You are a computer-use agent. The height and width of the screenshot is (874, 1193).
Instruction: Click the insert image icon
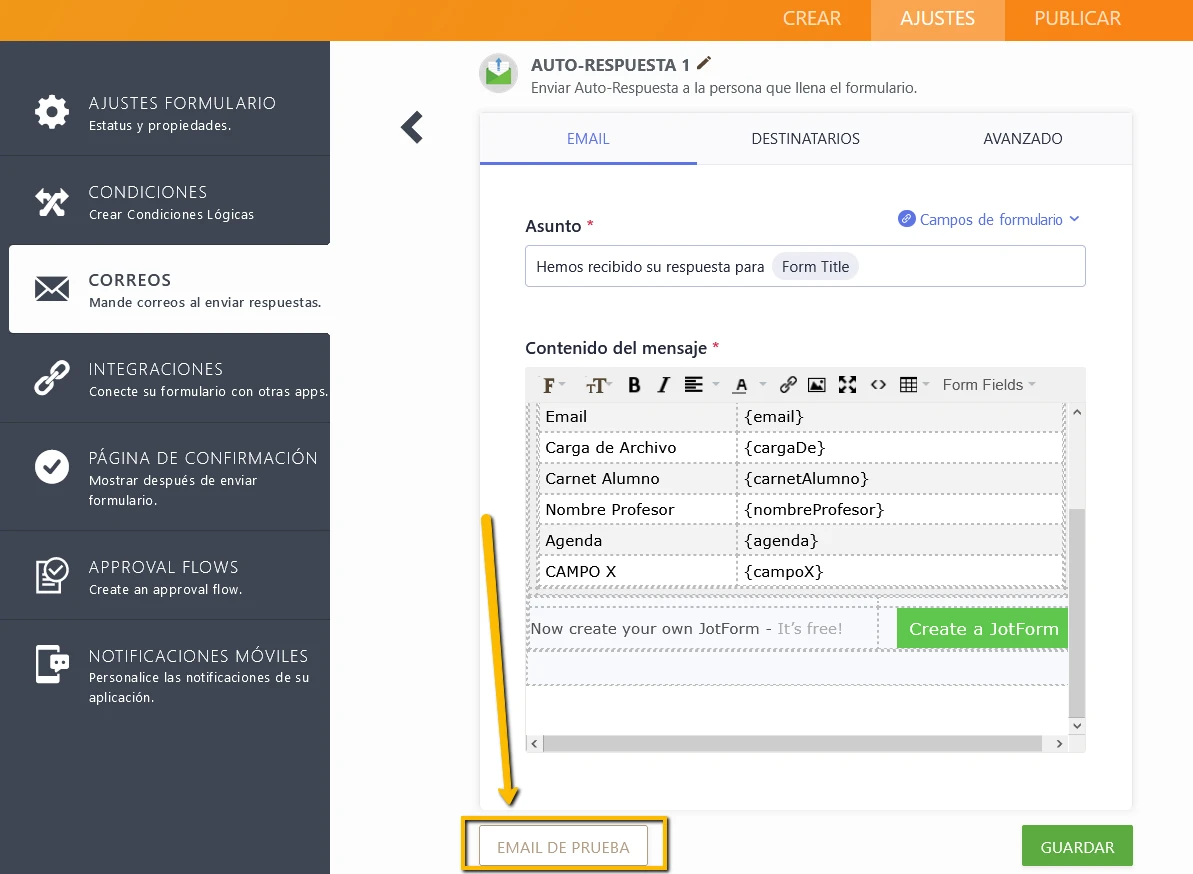(817, 385)
